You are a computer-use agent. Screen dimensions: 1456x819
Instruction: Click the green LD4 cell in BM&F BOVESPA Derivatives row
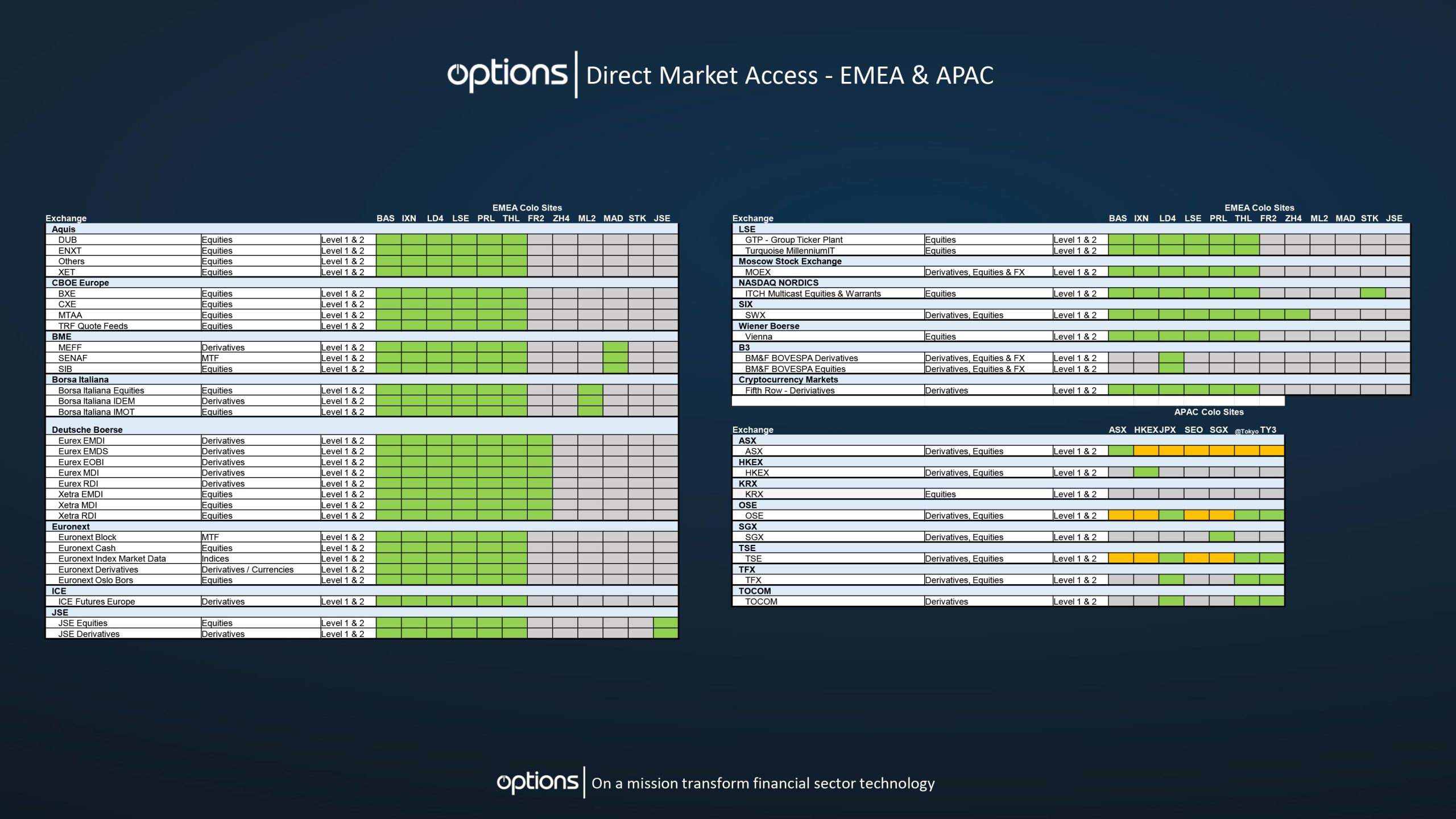(1171, 358)
